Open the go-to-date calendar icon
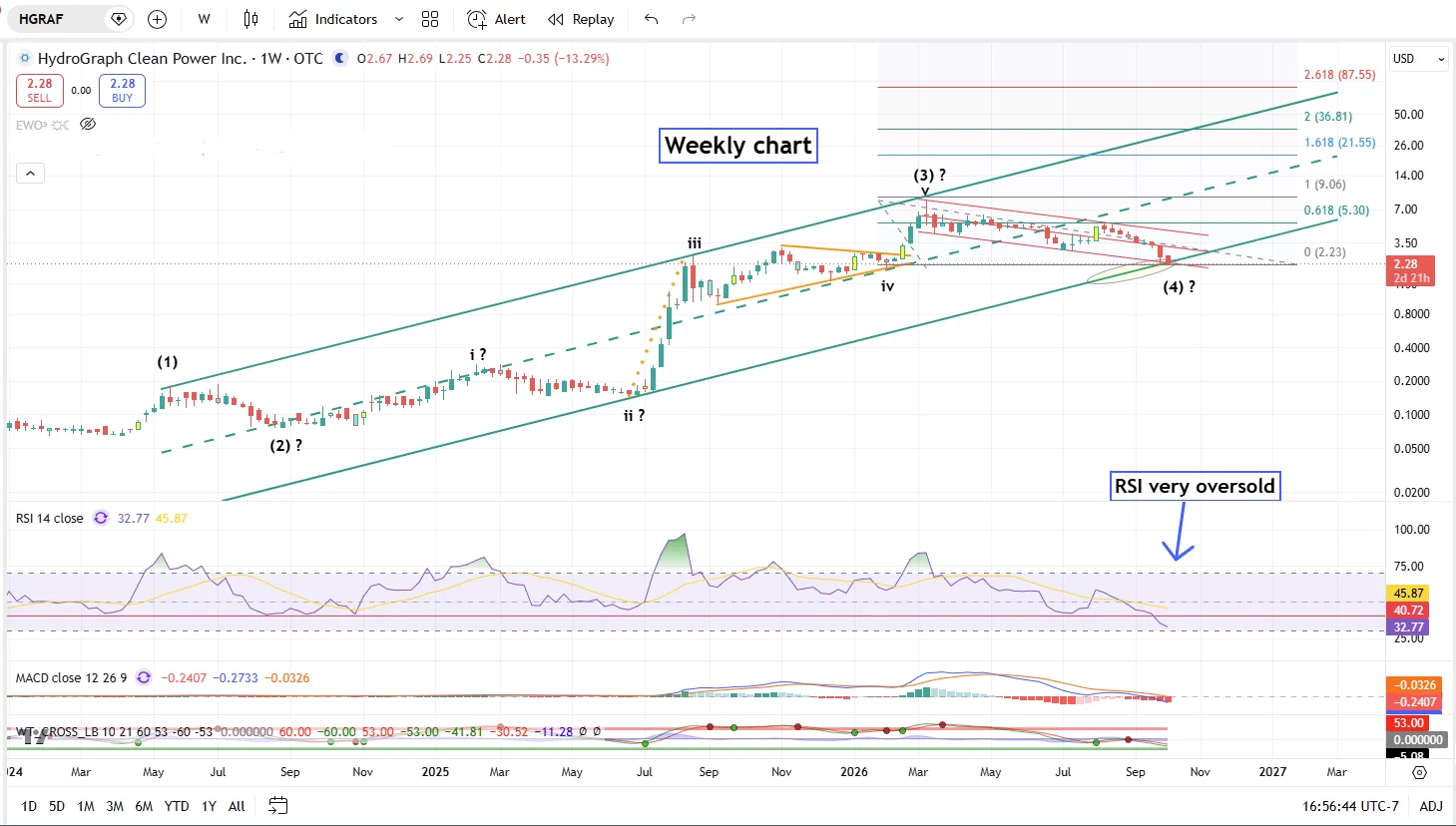The height and width of the screenshot is (826, 1456). click(x=278, y=805)
